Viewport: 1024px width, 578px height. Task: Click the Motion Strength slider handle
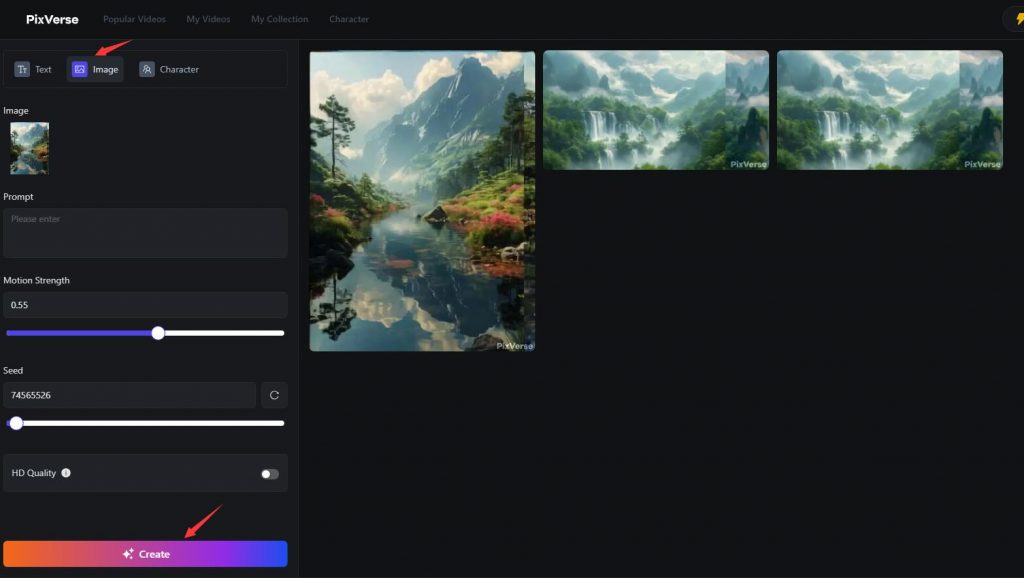(158, 333)
